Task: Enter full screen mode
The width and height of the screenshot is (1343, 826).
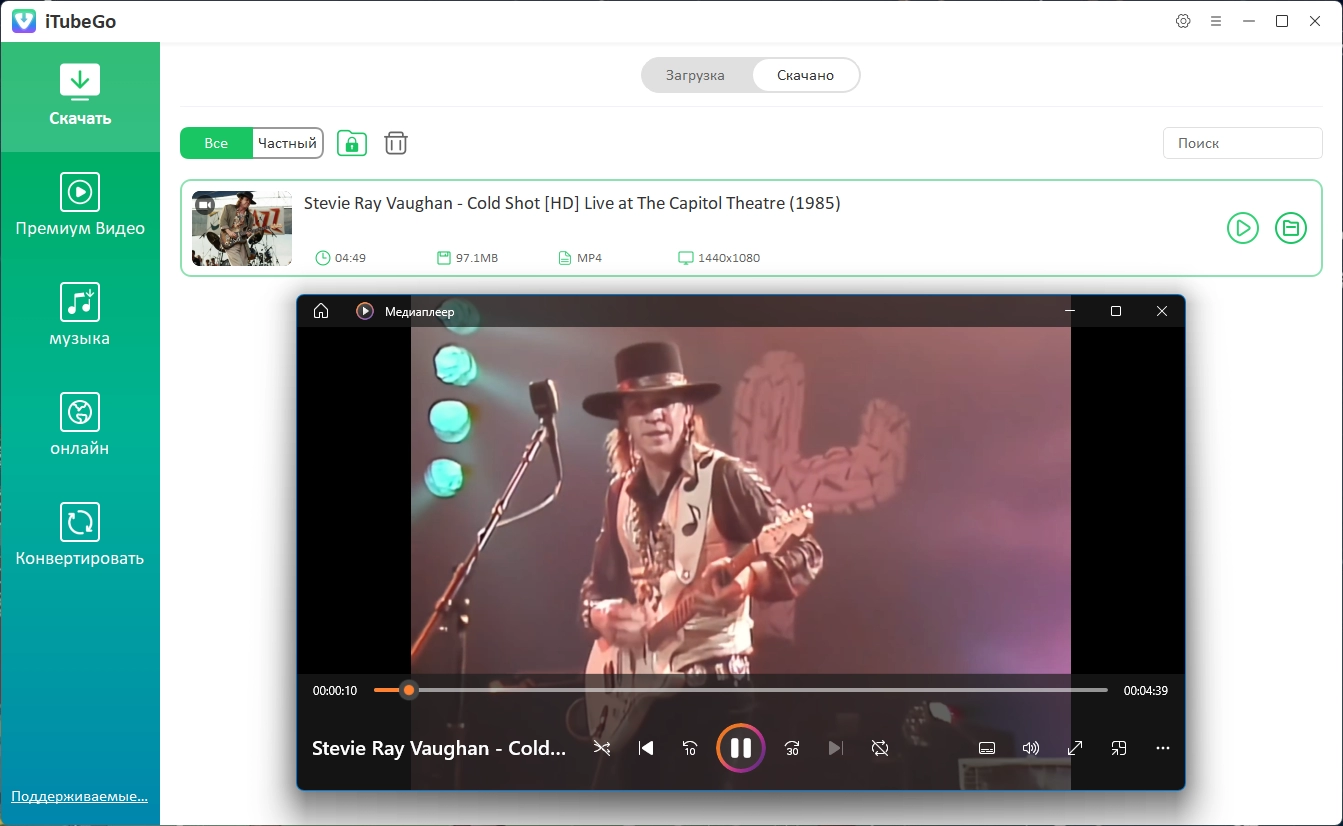Action: 1075,748
